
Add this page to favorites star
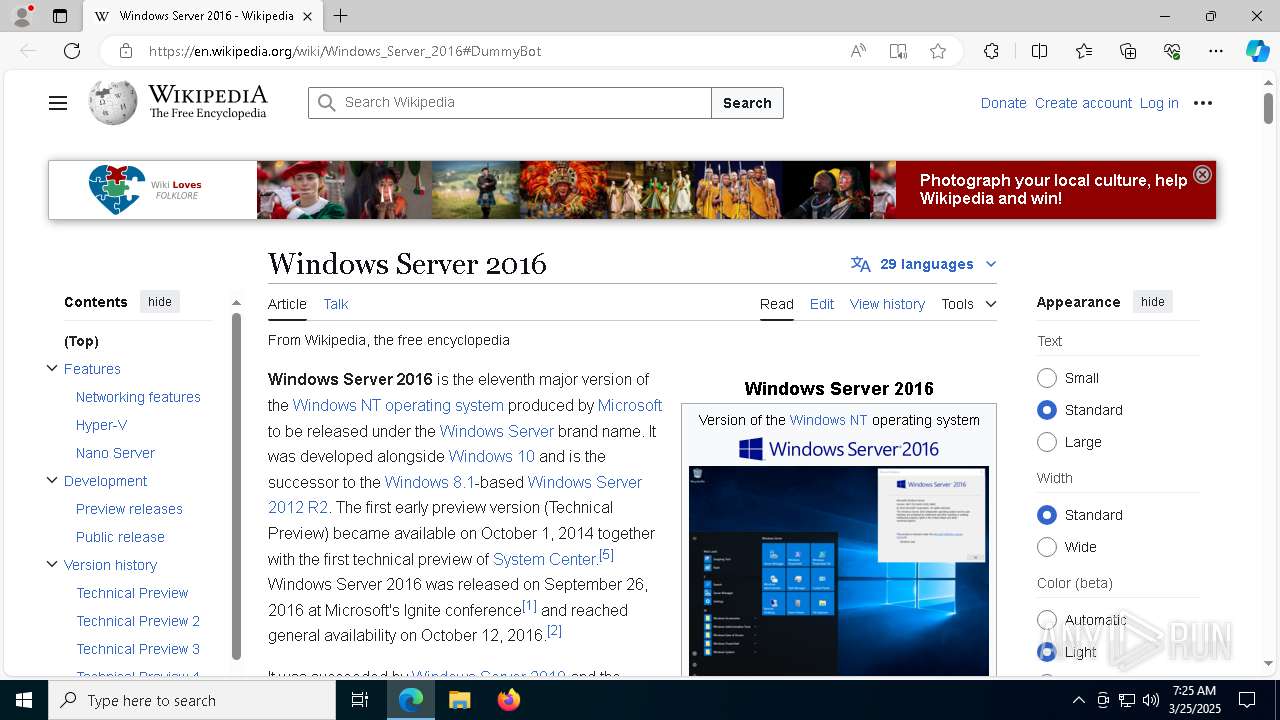click(x=937, y=51)
